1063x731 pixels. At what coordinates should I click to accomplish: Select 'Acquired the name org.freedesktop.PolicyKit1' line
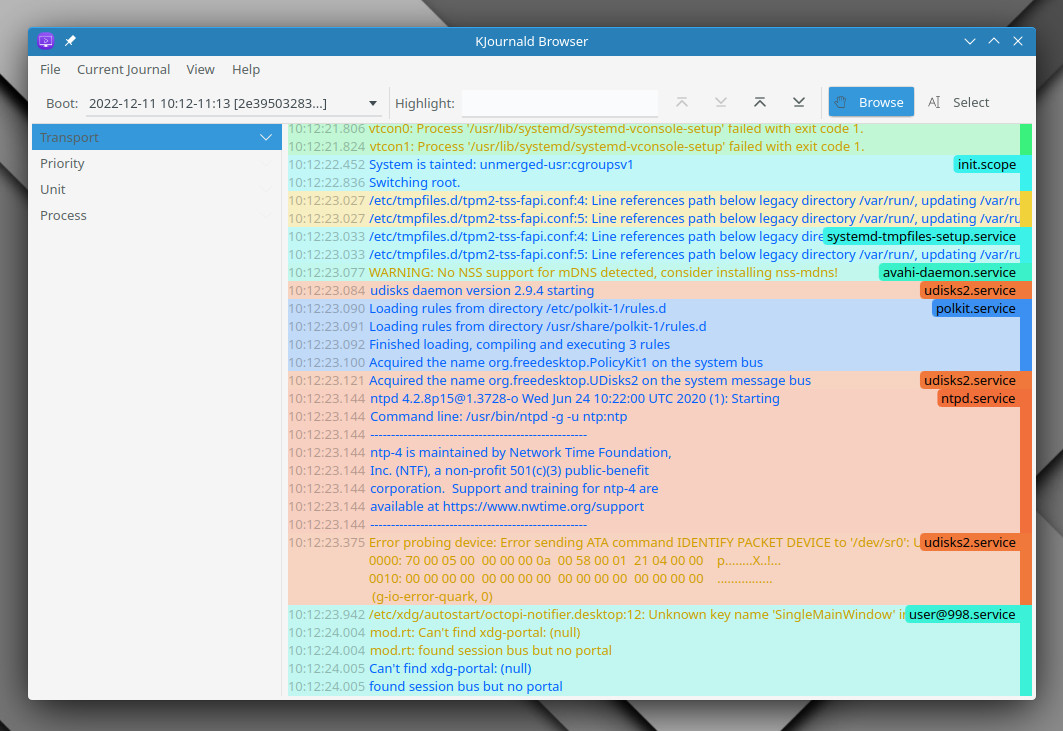click(x=654, y=363)
